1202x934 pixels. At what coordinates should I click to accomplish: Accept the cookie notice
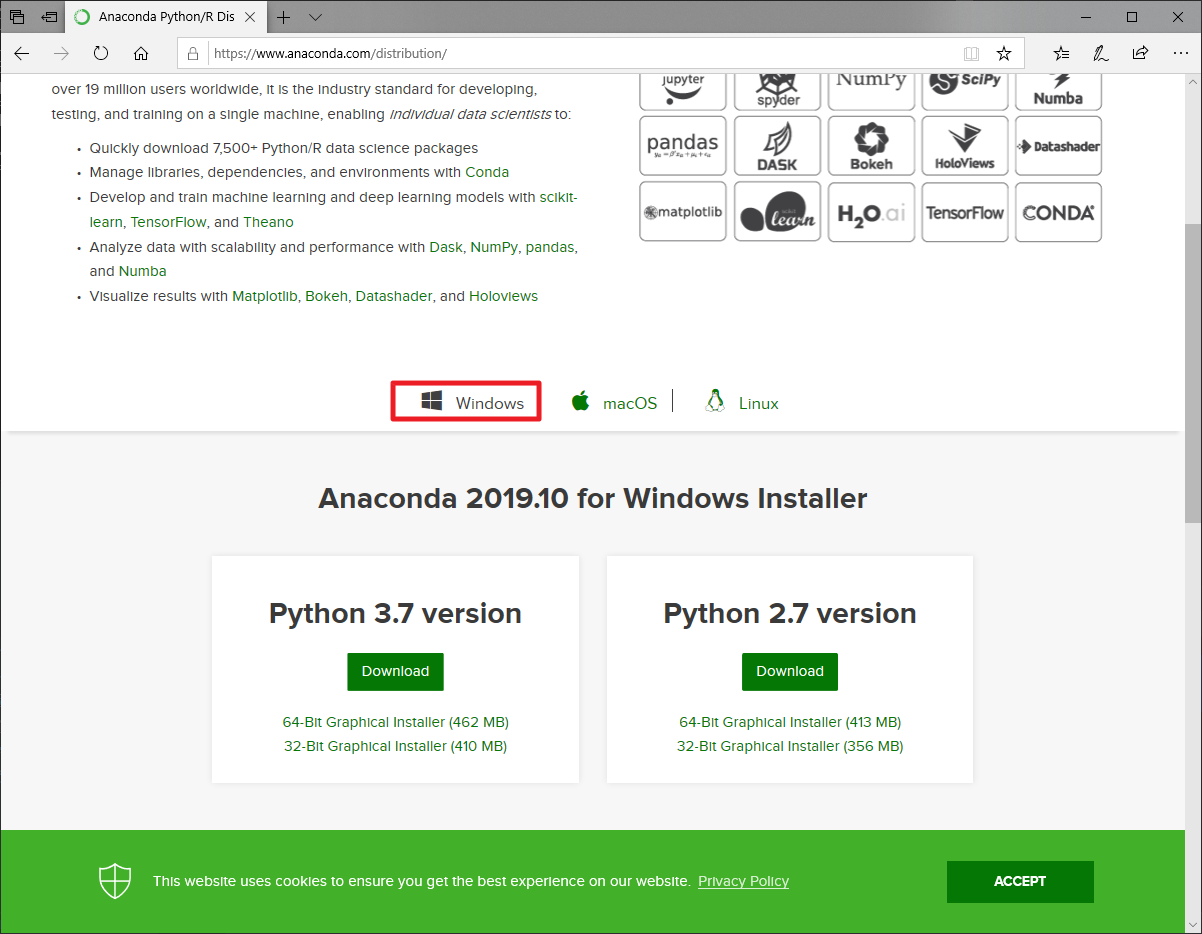point(1020,881)
